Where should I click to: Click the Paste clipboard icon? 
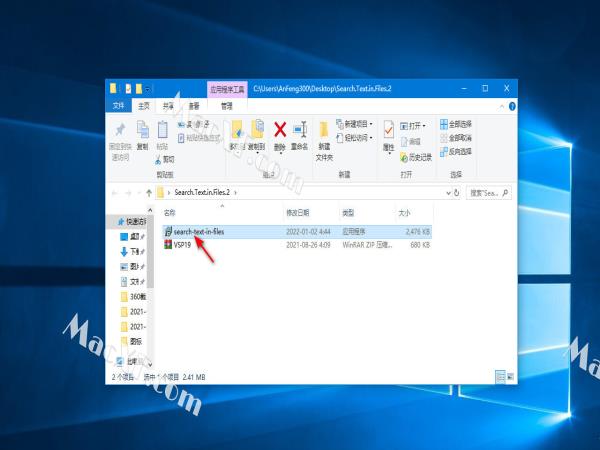pyautogui.click(x=163, y=130)
